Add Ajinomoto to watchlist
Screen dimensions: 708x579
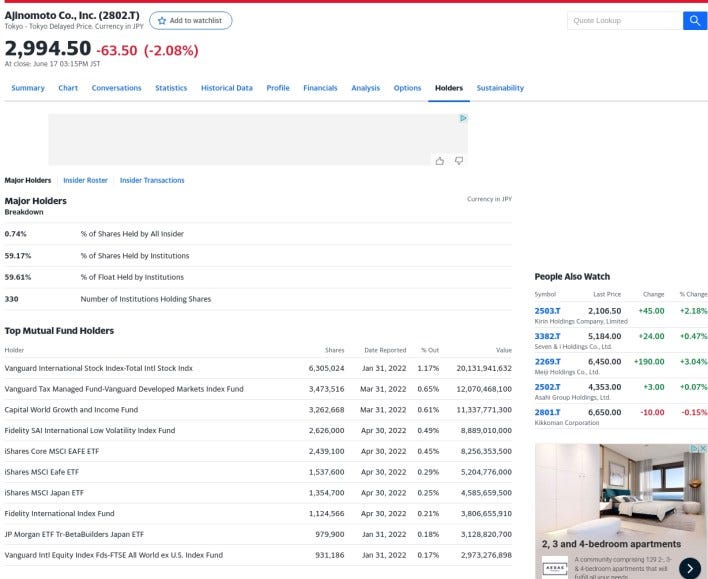191,20
